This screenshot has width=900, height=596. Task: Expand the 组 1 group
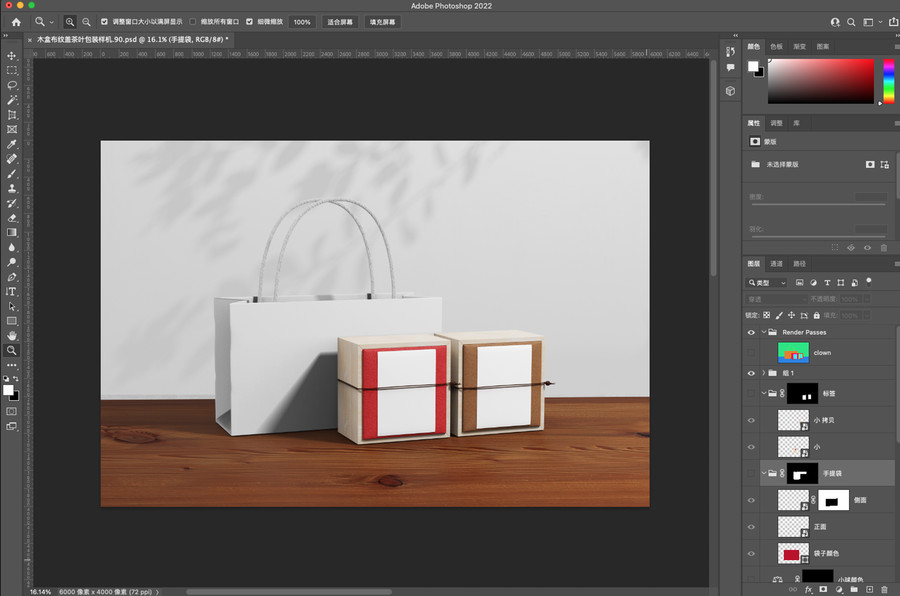pos(763,373)
